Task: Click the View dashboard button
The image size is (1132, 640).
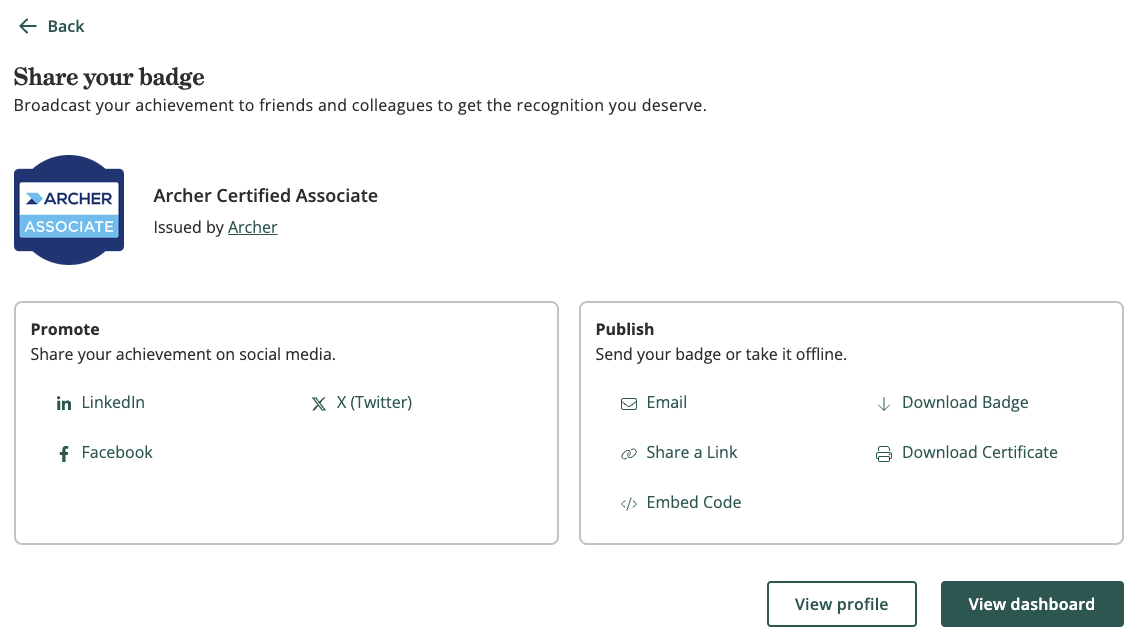Action: point(1032,604)
